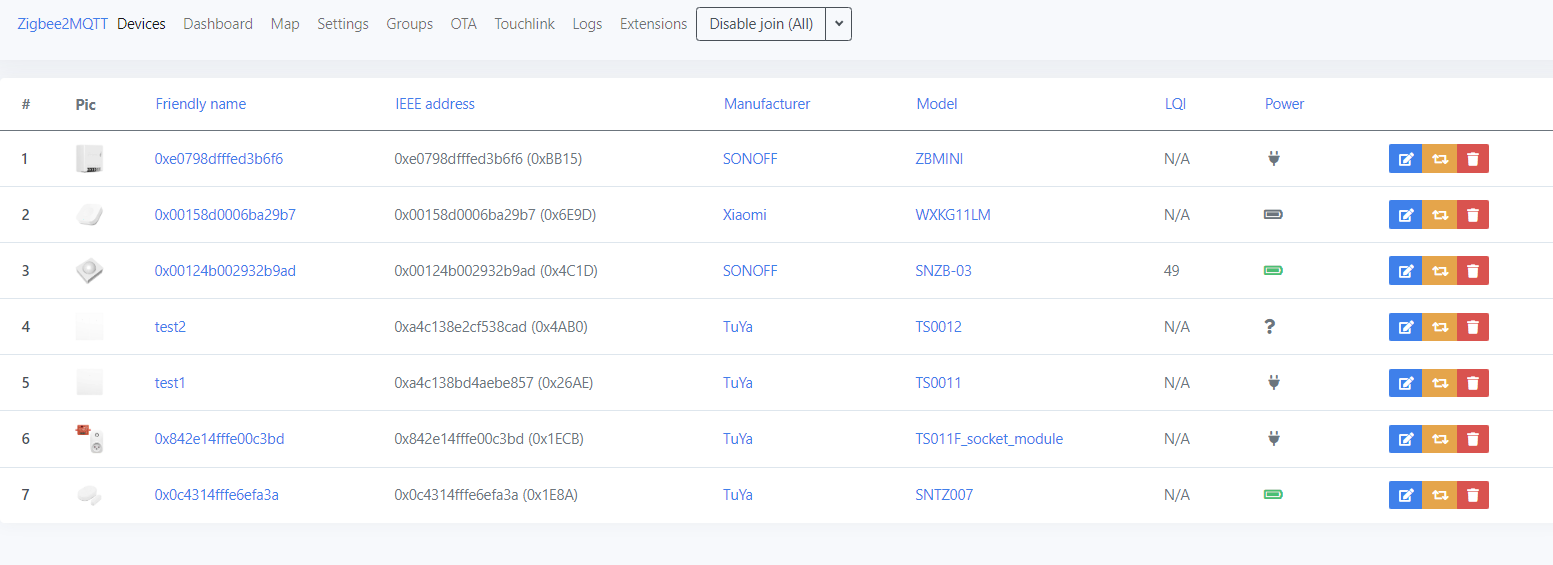
Task: Delete the SNZB-03 device using its trash icon
Action: click(1473, 271)
